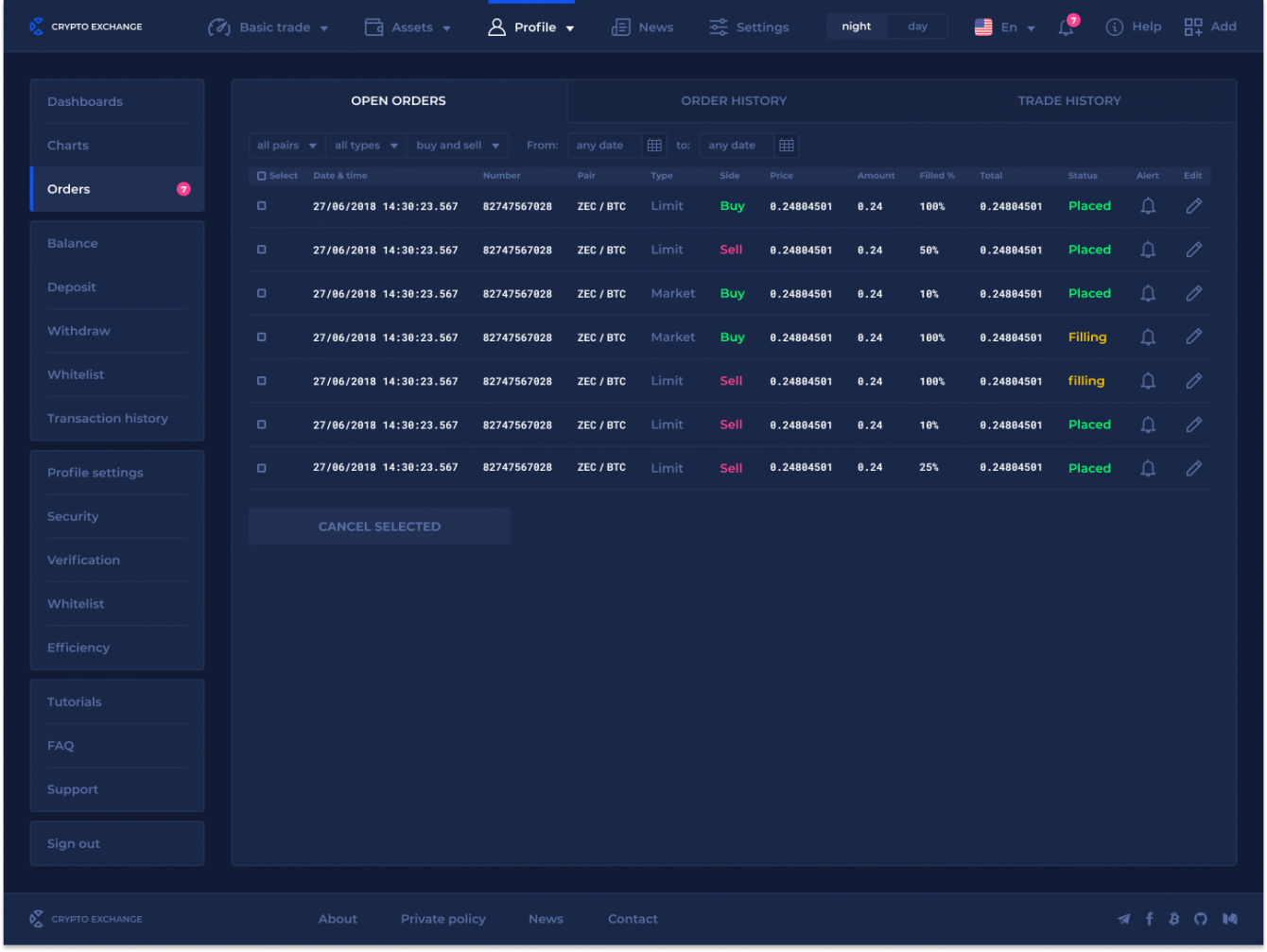
Task: Open the Trade History tab
Action: (x=1068, y=101)
